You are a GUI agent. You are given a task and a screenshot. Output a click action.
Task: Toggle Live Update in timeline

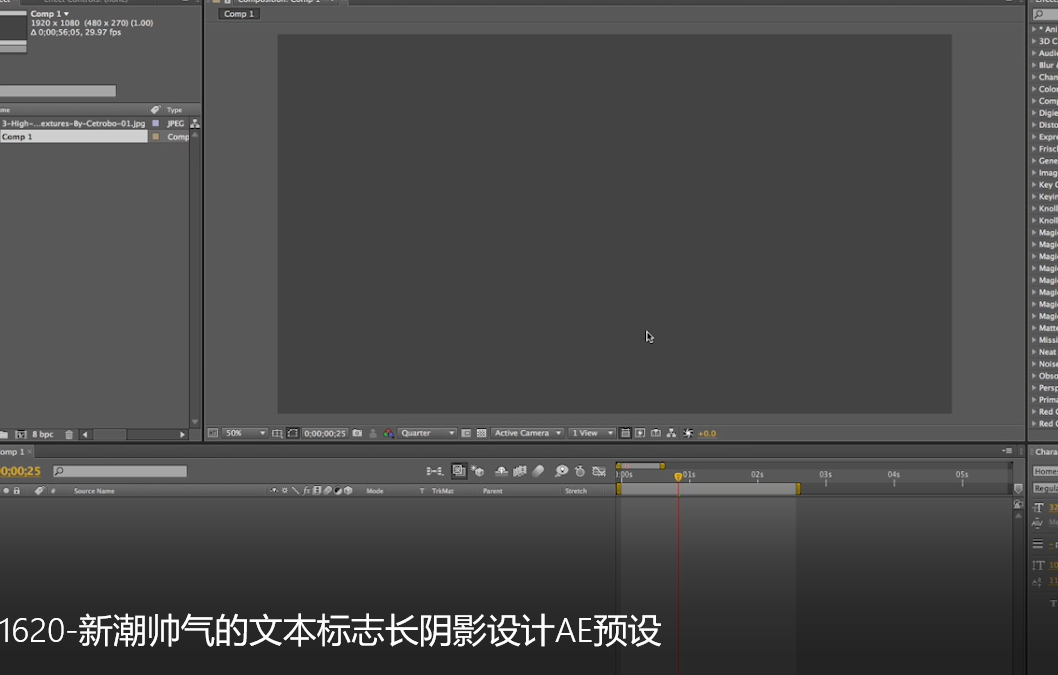coord(459,471)
